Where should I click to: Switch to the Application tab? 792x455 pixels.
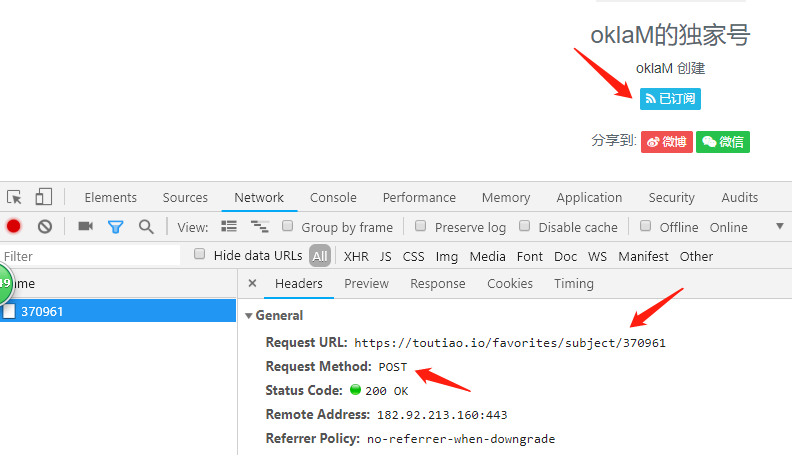[x=589, y=197]
